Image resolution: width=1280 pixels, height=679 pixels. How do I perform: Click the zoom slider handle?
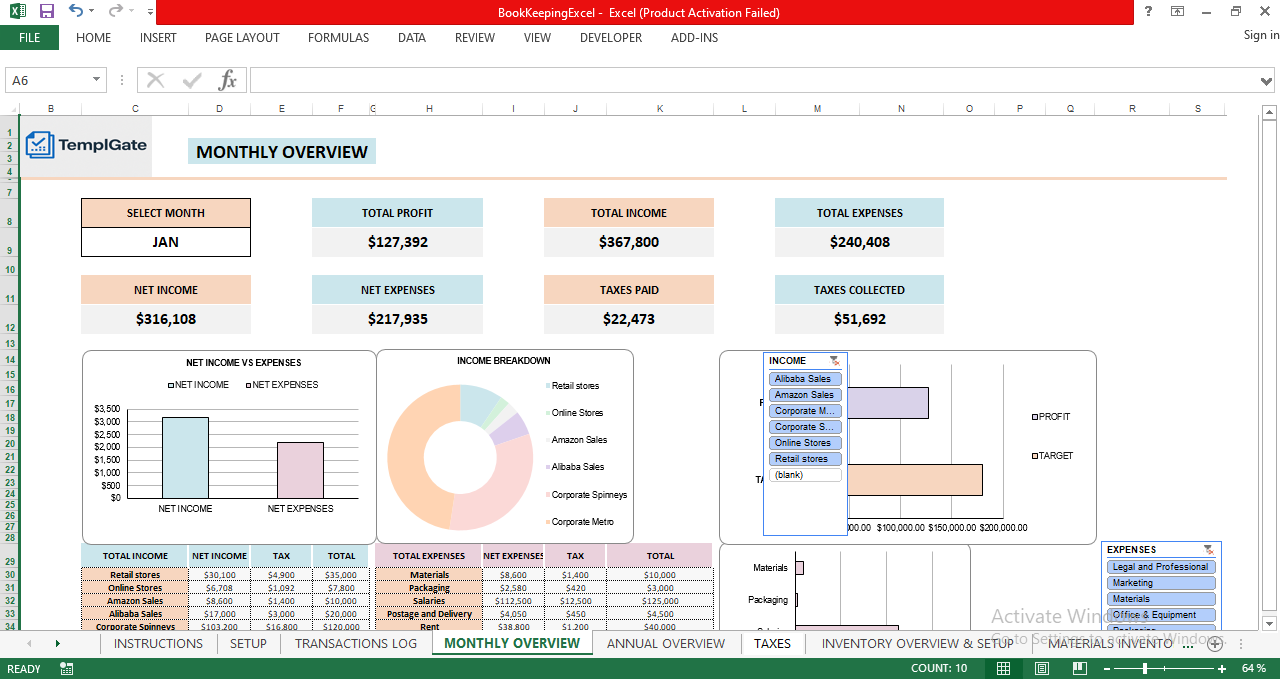tap(1146, 668)
